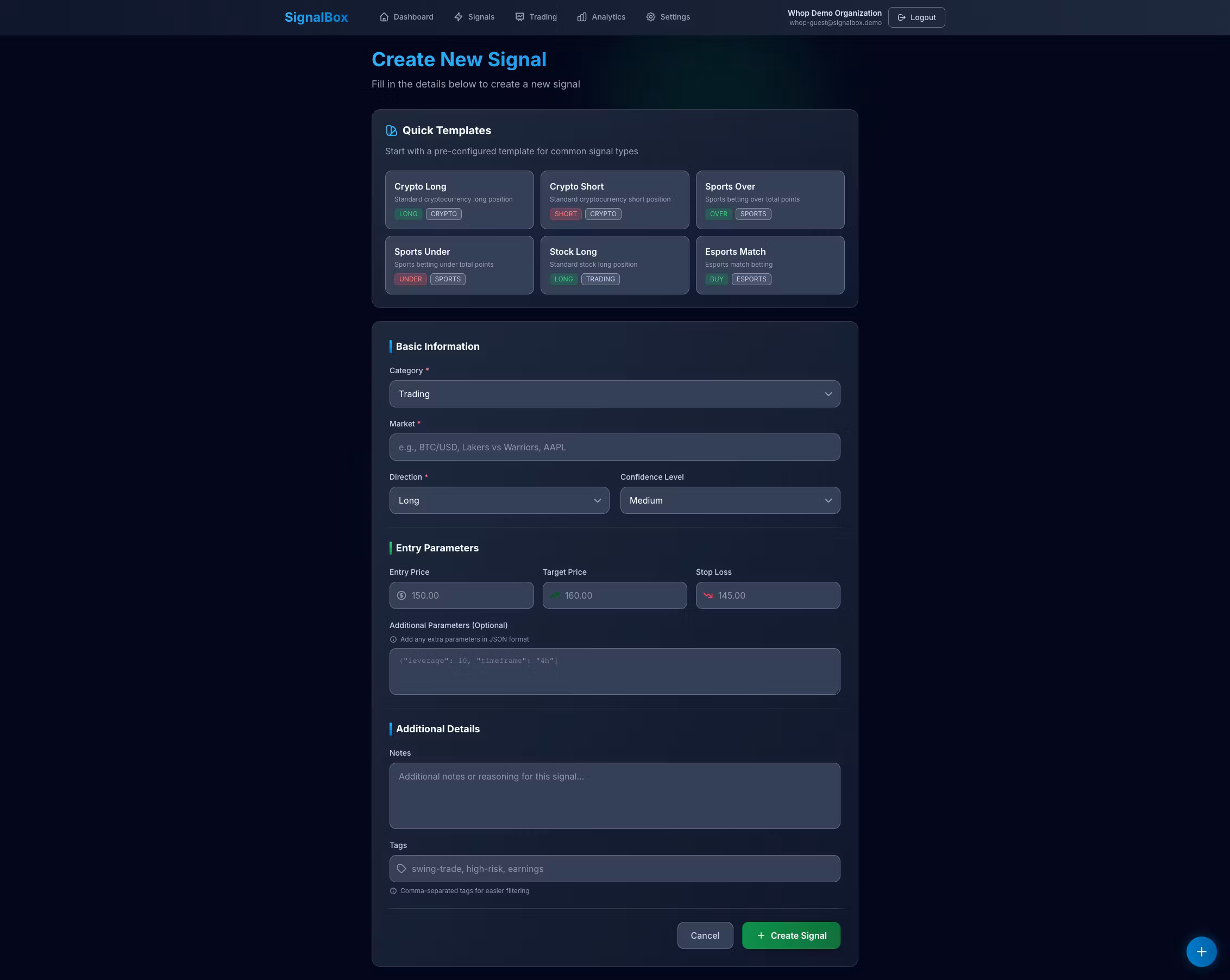The width and height of the screenshot is (1230, 980).
Task: Click the Dashboard home icon
Action: tap(384, 17)
